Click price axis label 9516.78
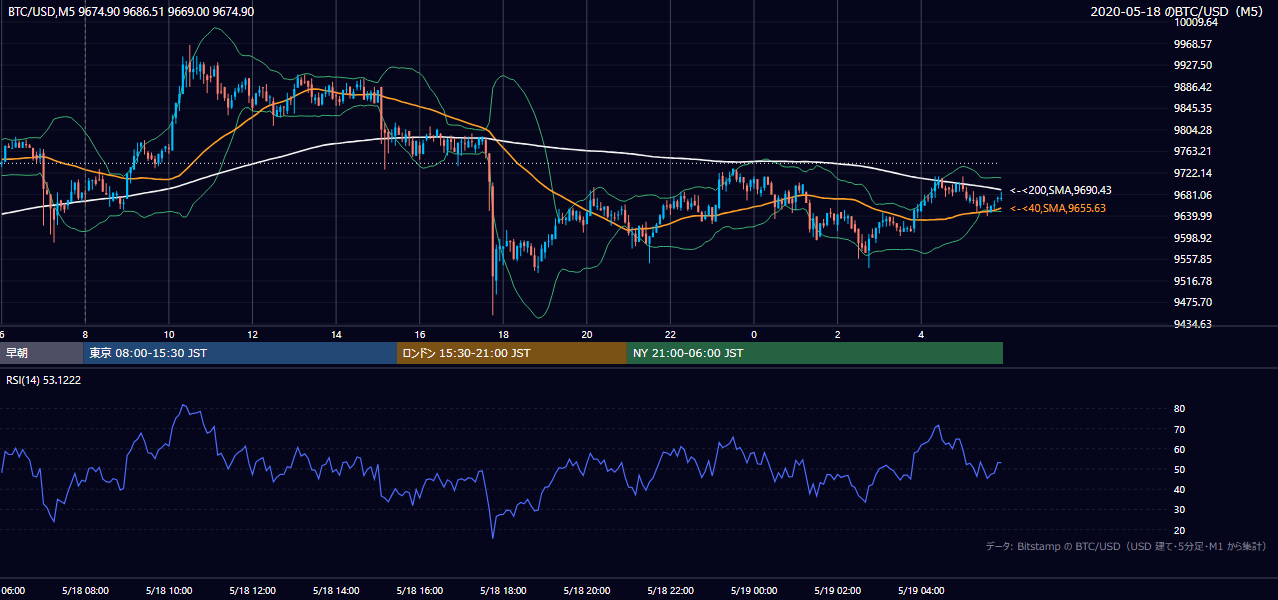 1193,281
